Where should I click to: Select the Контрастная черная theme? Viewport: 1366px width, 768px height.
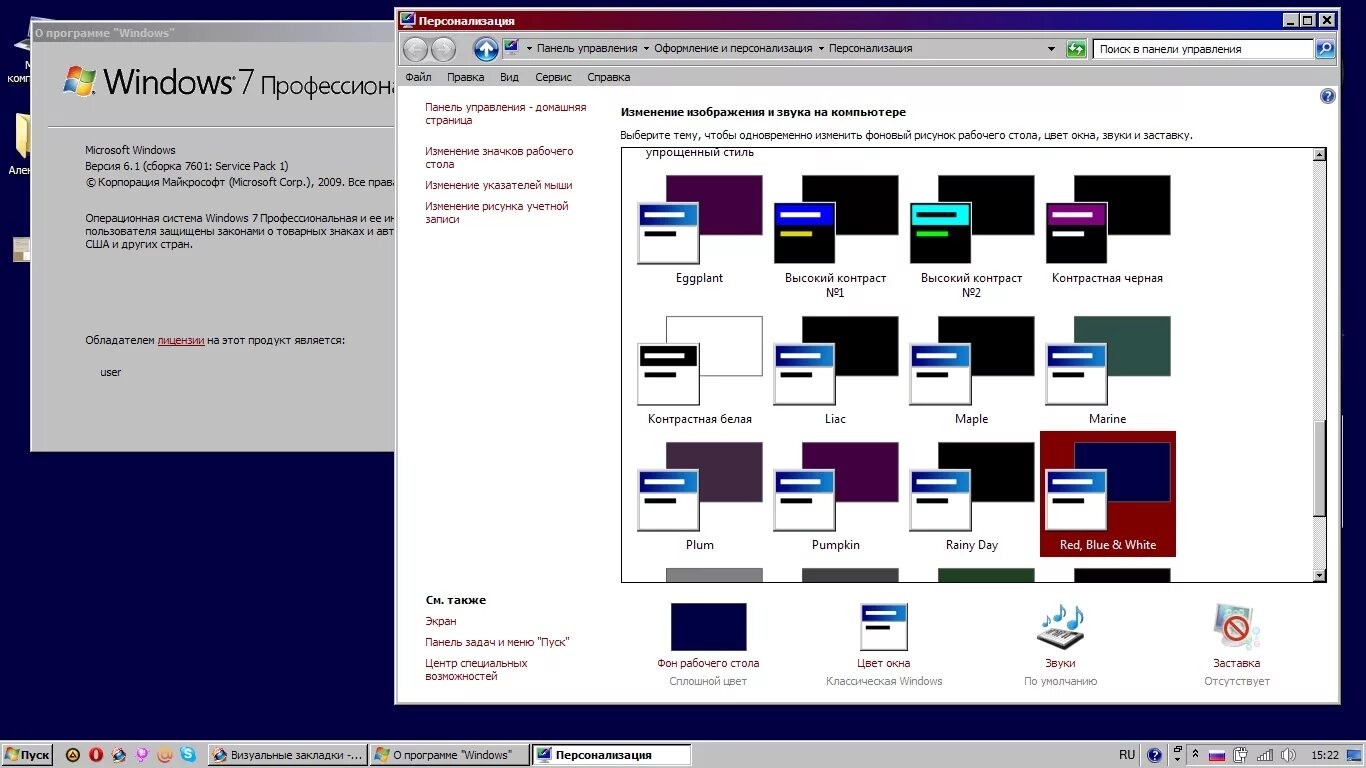tap(1107, 230)
